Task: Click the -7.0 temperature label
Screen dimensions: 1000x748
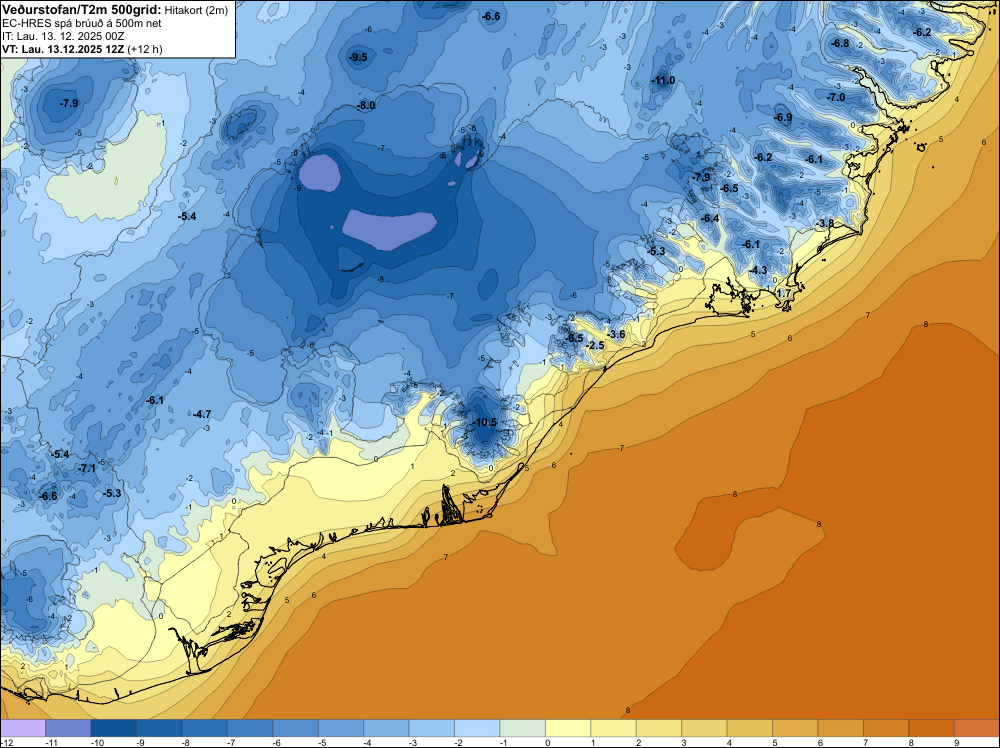Action: 836,97
